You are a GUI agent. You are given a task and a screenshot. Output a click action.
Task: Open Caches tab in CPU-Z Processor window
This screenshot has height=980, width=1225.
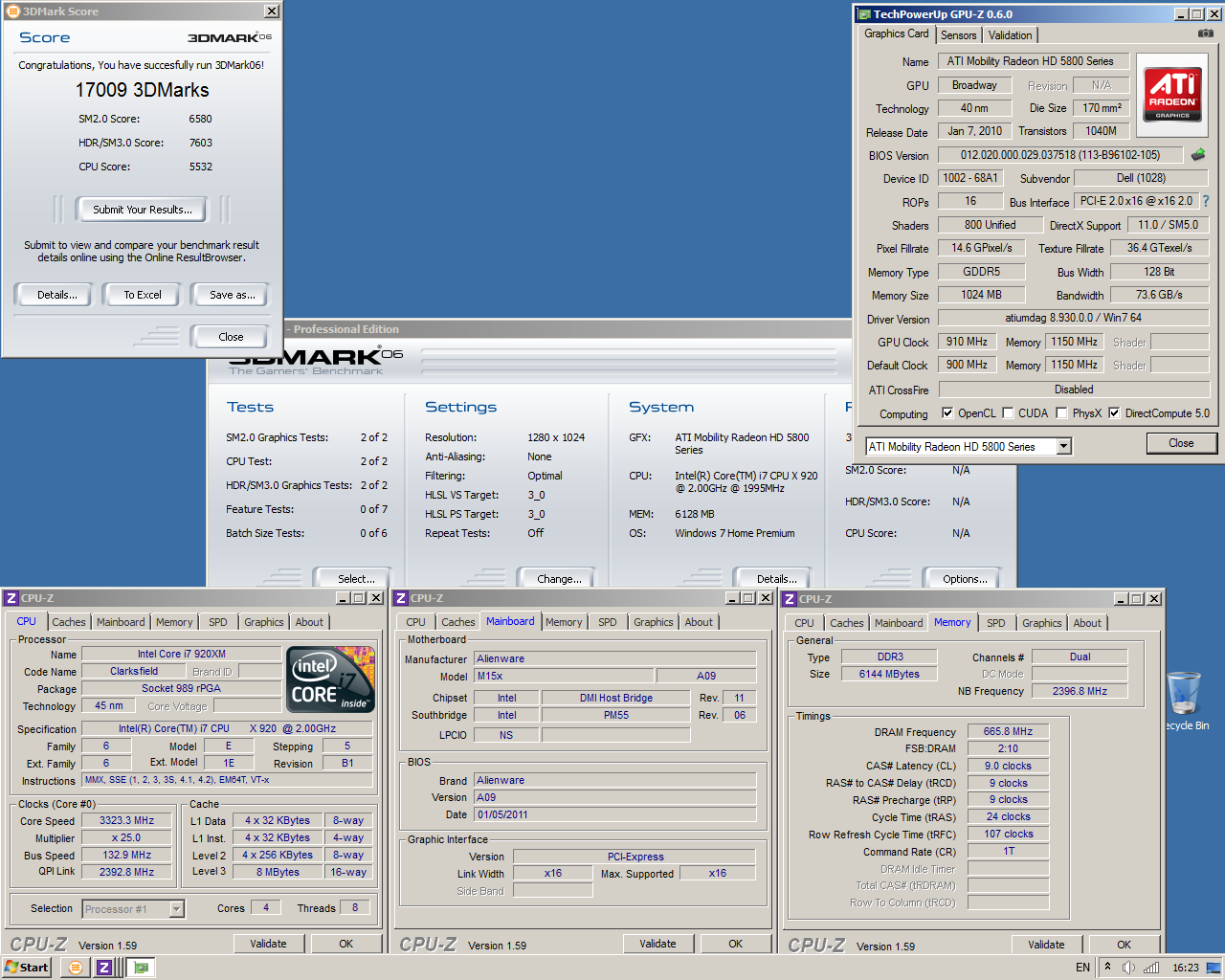[69, 622]
